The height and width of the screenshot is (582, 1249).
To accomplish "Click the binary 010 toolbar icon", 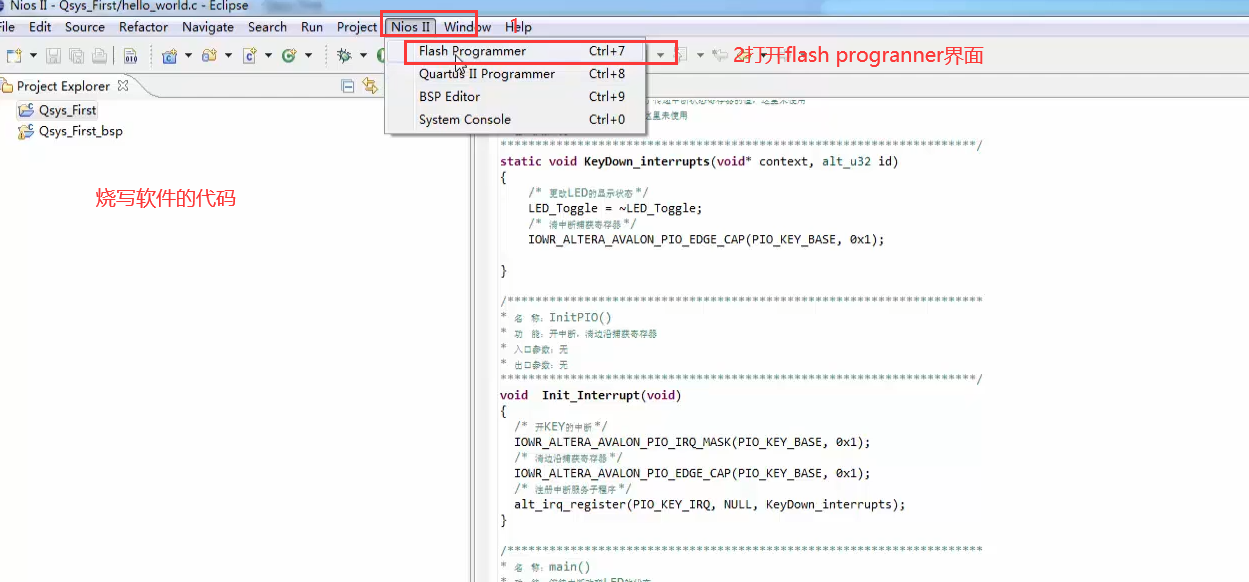I will click(x=131, y=55).
